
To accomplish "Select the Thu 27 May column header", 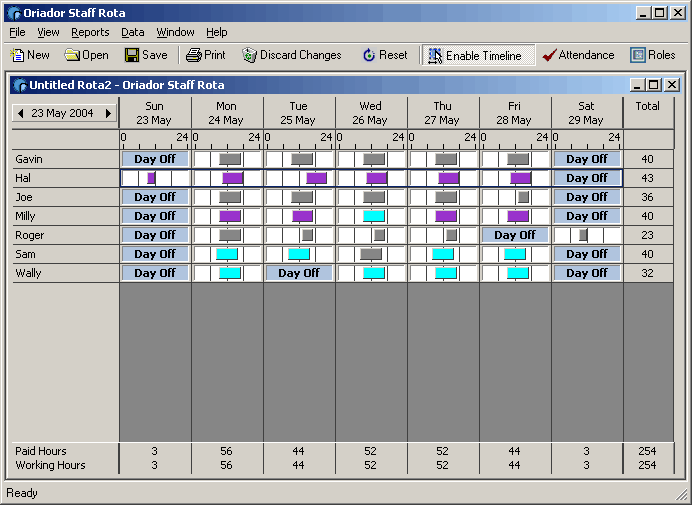I will pyautogui.click(x=443, y=113).
